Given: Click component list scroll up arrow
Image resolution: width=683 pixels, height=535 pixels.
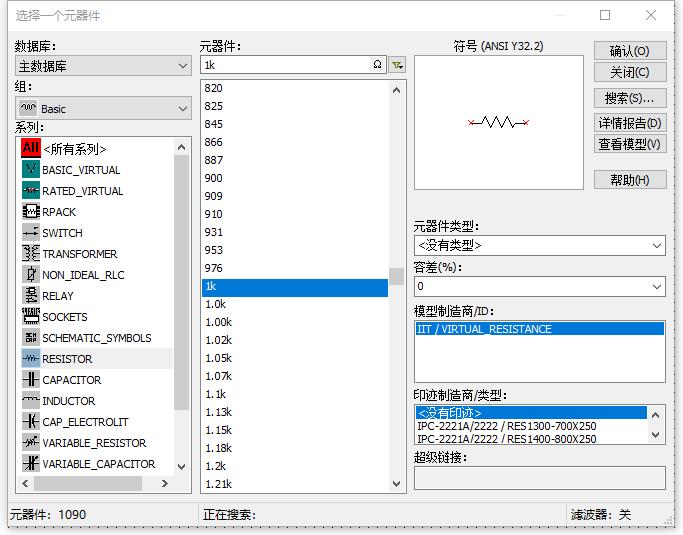Looking at the screenshot, I should (x=396, y=90).
